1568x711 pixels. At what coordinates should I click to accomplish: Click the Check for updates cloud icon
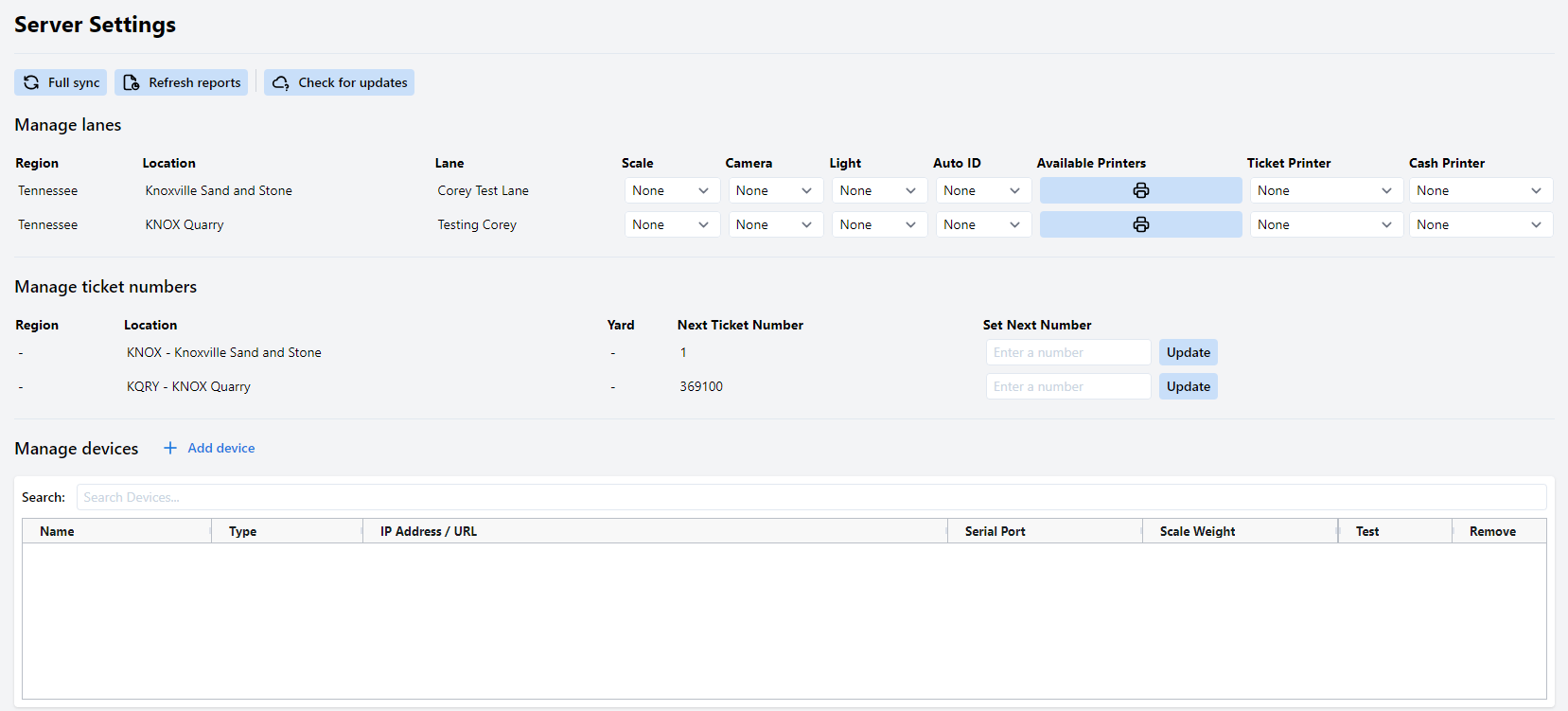pyautogui.click(x=281, y=82)
